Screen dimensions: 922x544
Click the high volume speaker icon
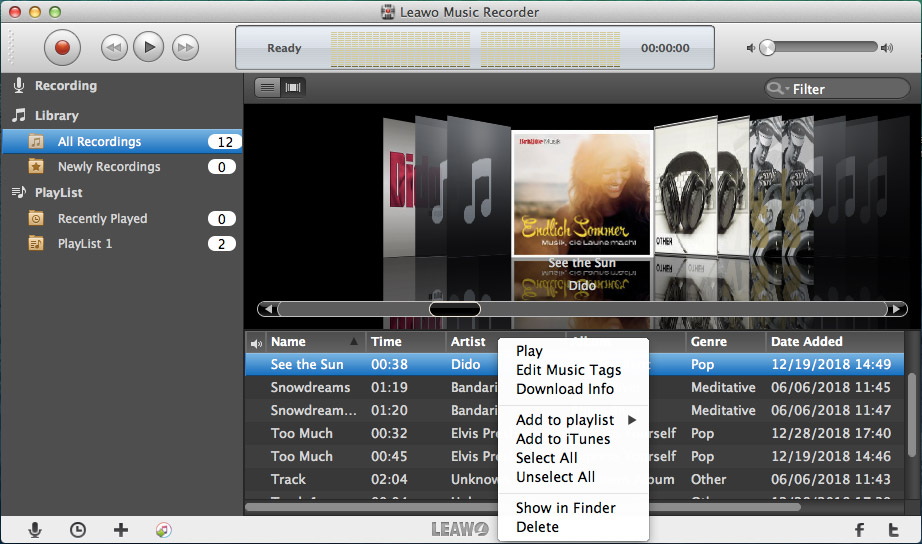pyautogui.click(x=887, y=48)
